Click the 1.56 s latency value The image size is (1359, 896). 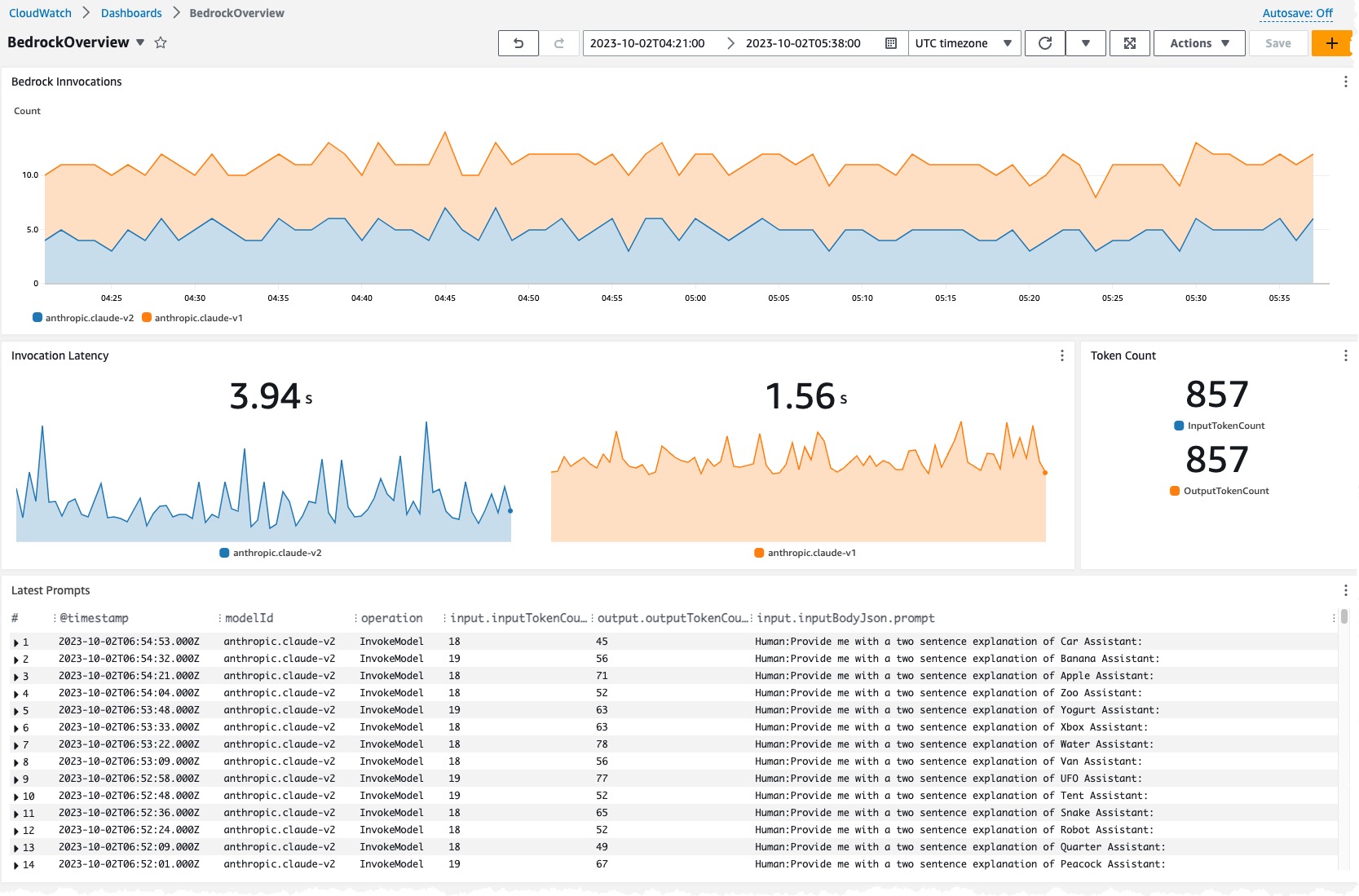click(805, 396)
